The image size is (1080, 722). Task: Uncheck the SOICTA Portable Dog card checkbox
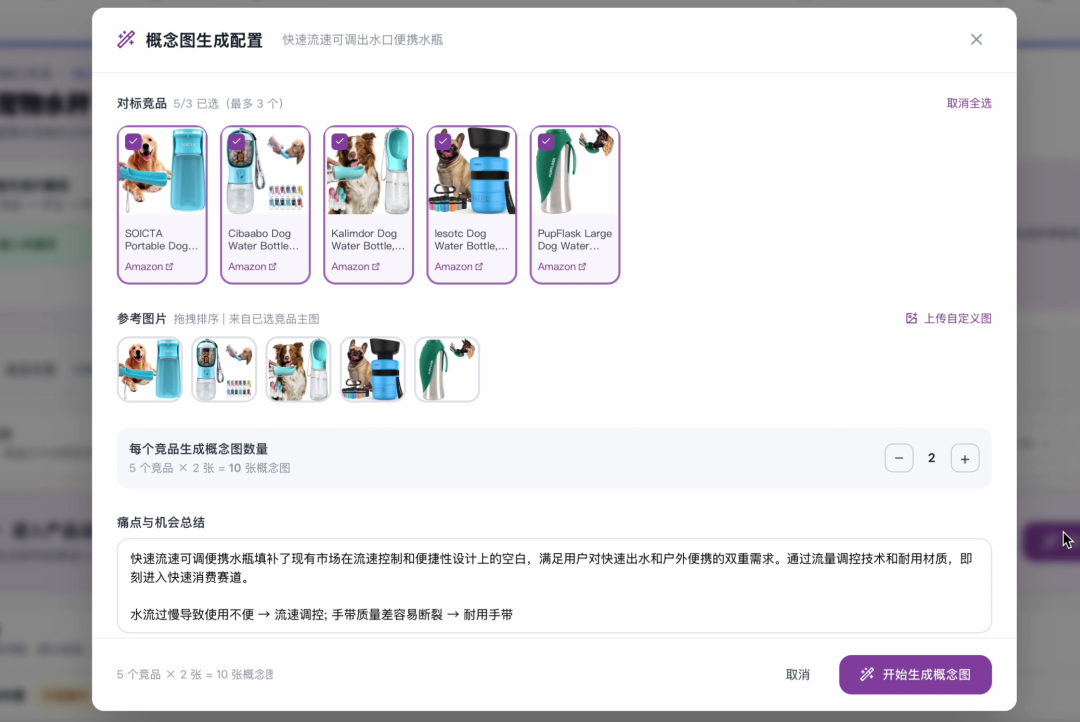point(134,141)
